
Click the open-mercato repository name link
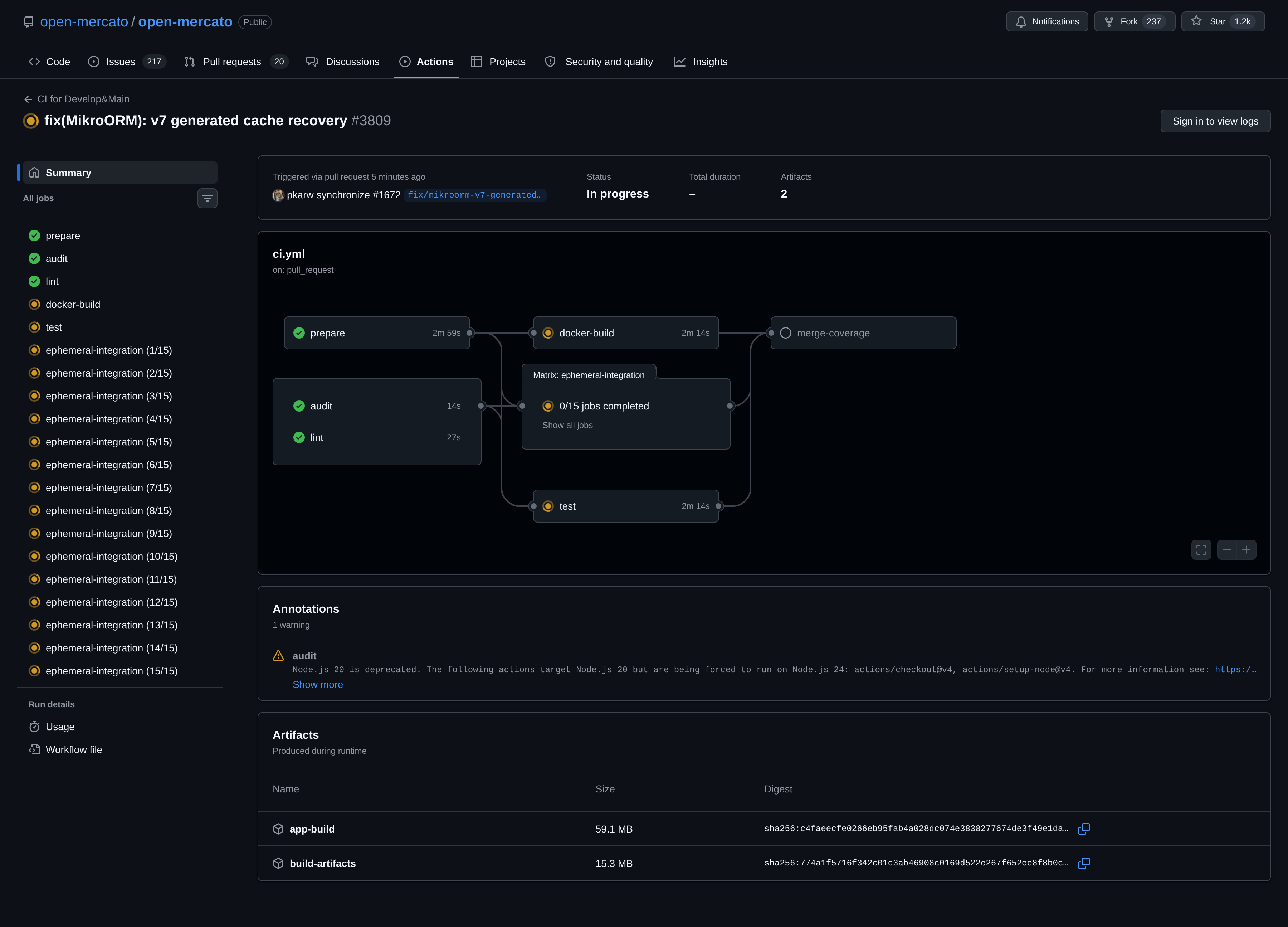pos(185,22)
